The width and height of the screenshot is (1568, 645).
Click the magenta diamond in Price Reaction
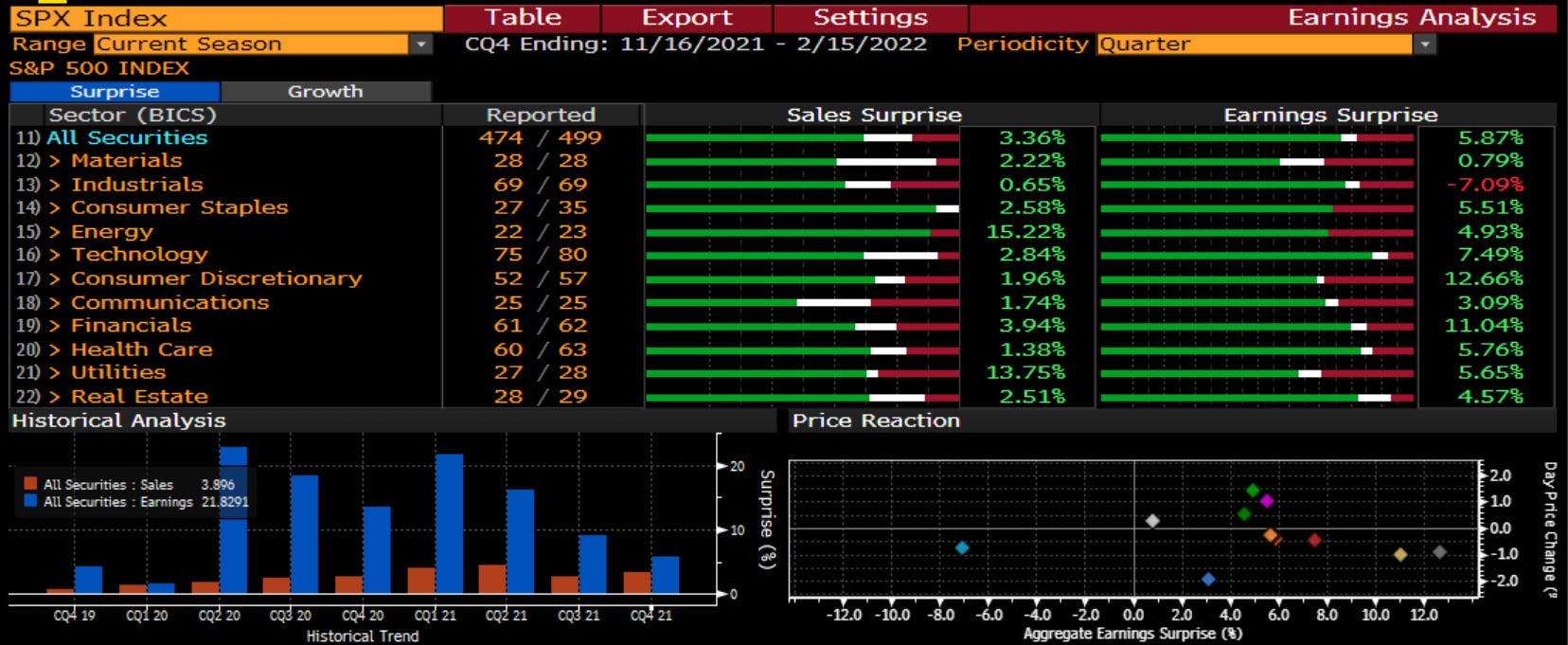click(1267, 501)
